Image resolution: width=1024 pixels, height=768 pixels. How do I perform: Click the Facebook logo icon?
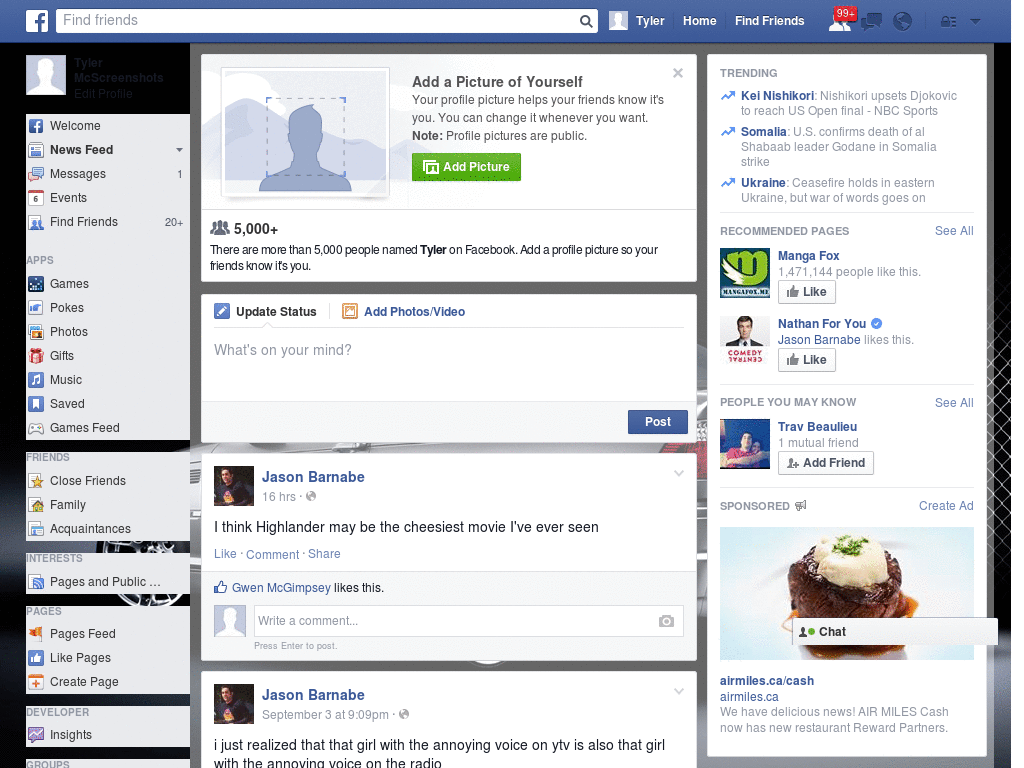coord(37,21)
